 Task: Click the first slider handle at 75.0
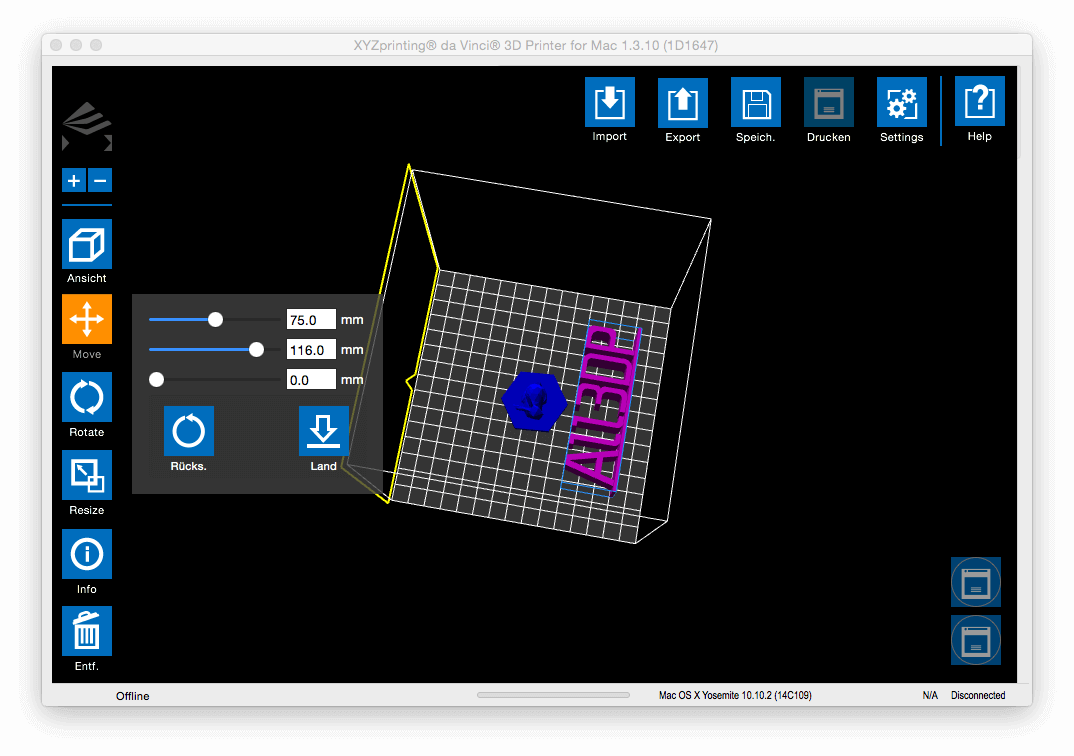pyautogui.click(x=215, y=319)
